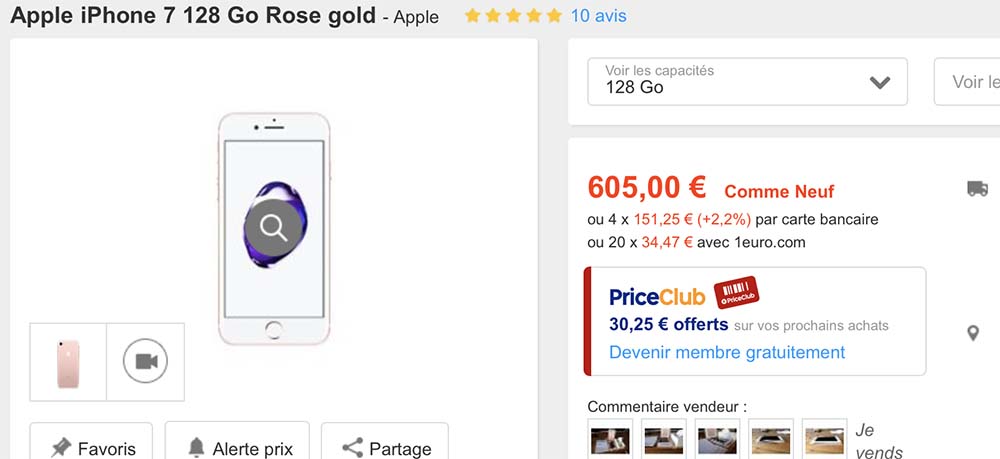1000x459 pixels.
Task: Open the third seller comment photo
Action: click(717, 440)
